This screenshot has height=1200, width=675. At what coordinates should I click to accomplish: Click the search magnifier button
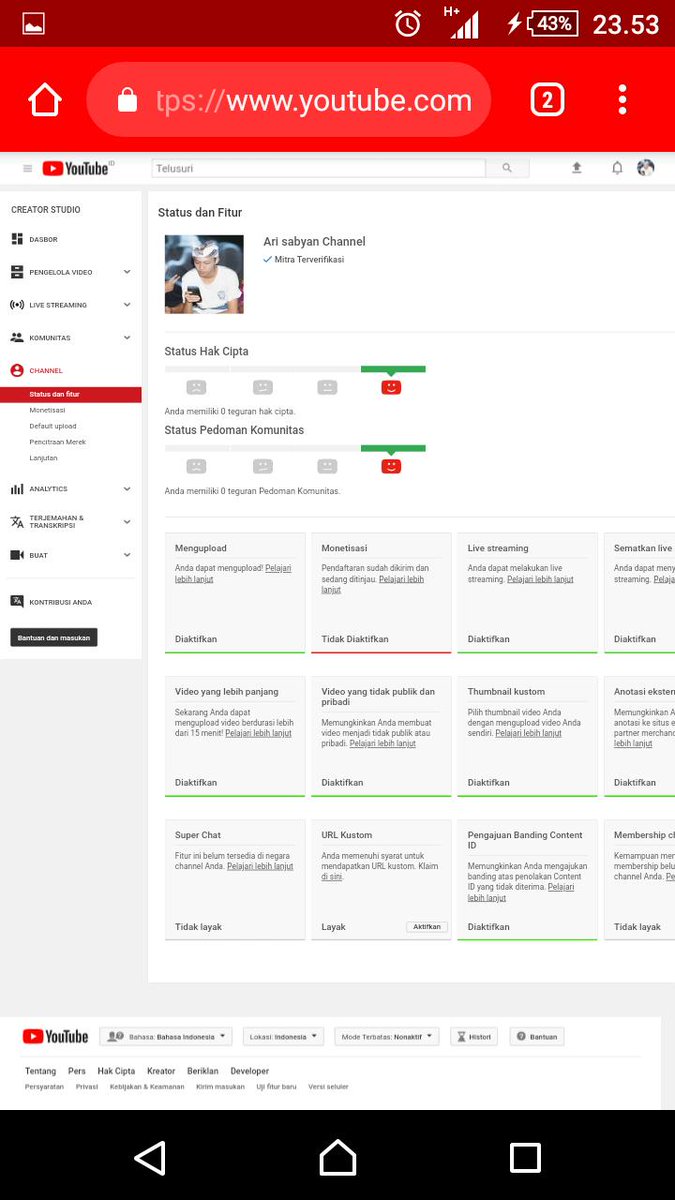pos(507,168)
